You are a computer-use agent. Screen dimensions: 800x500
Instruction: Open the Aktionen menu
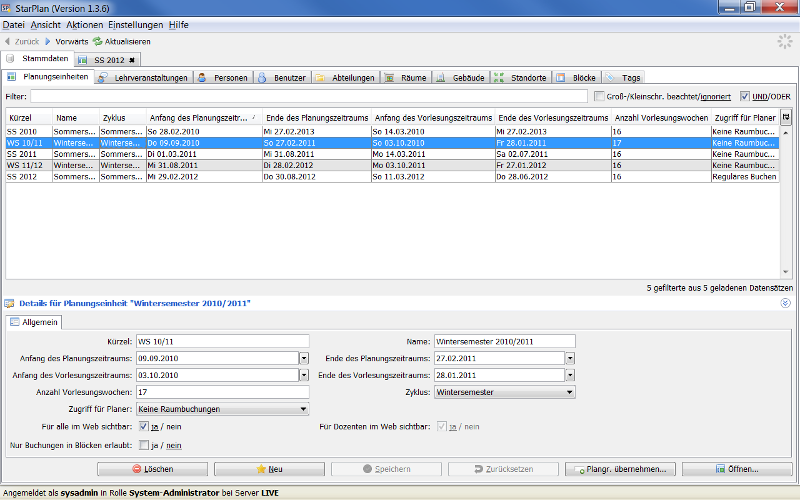pos(84,24)
